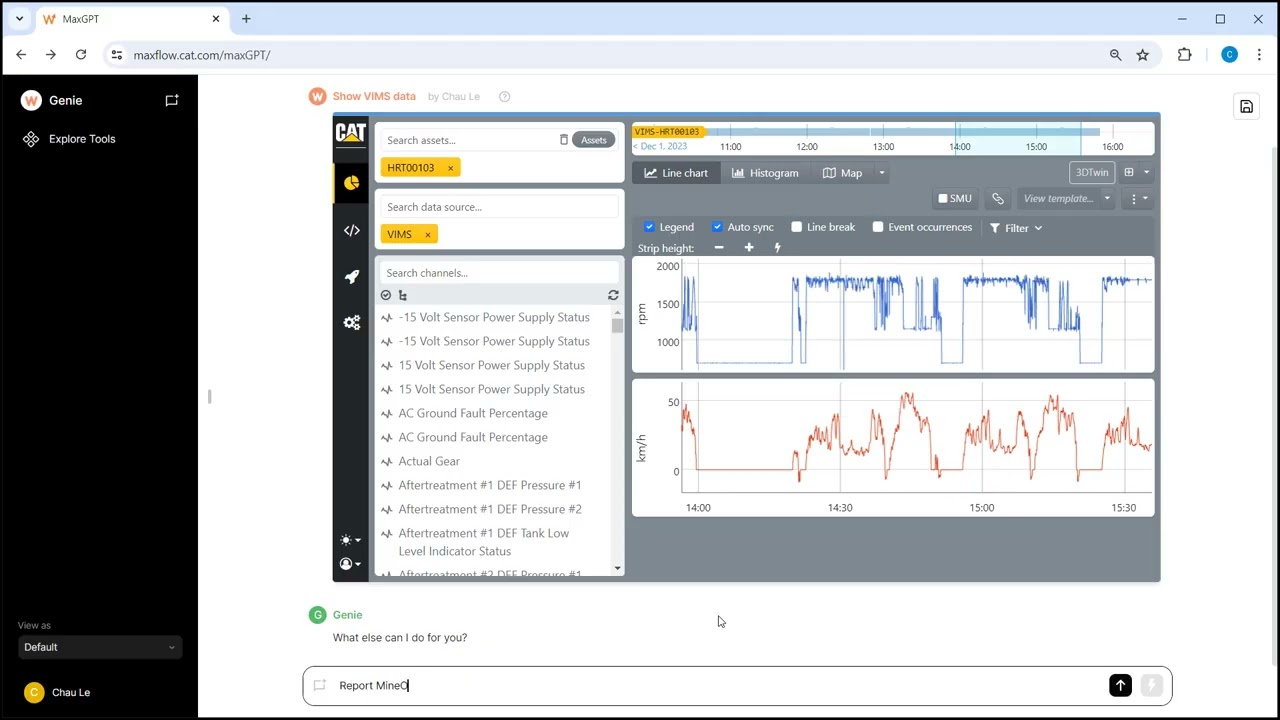Send the message with the arrow button
1280x720 pixels.
coord(1120,685)
